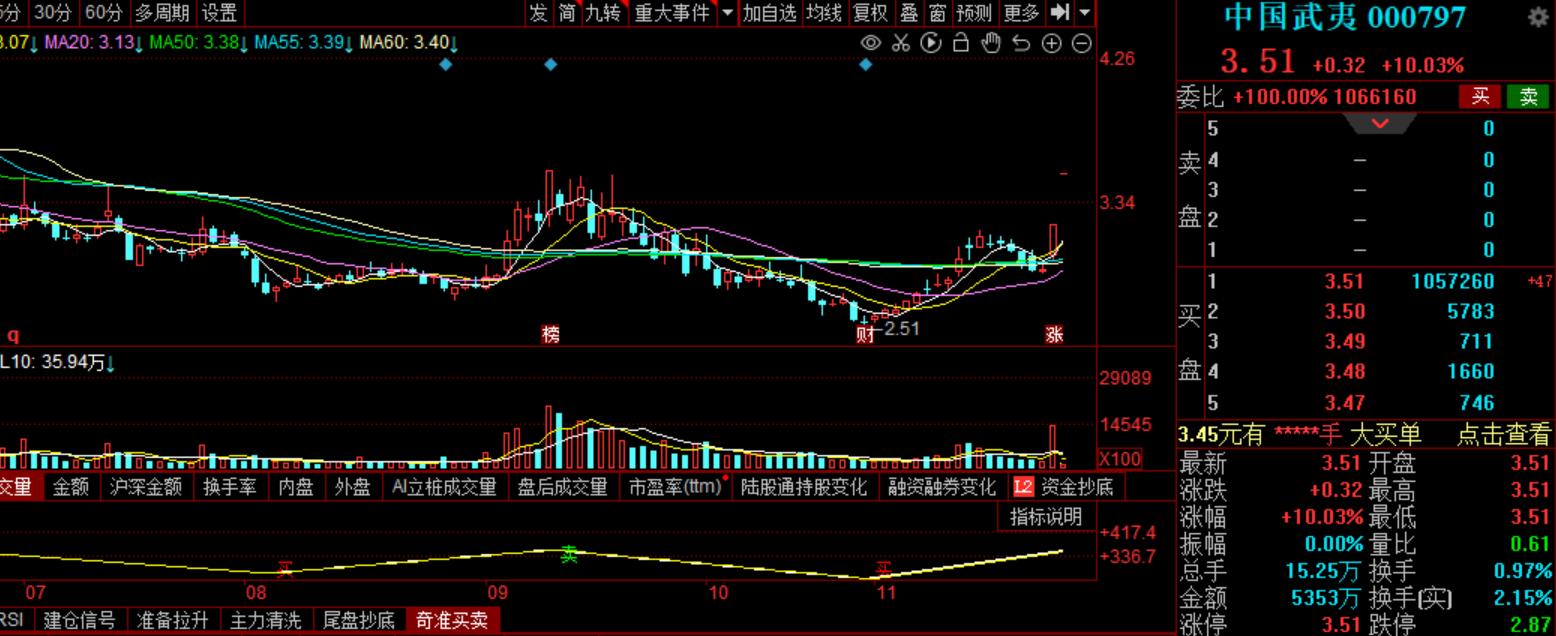Expand dropdown arrow after 重大事件
The width and height of the screenshot is (1556, 636).
pos(727,13)
